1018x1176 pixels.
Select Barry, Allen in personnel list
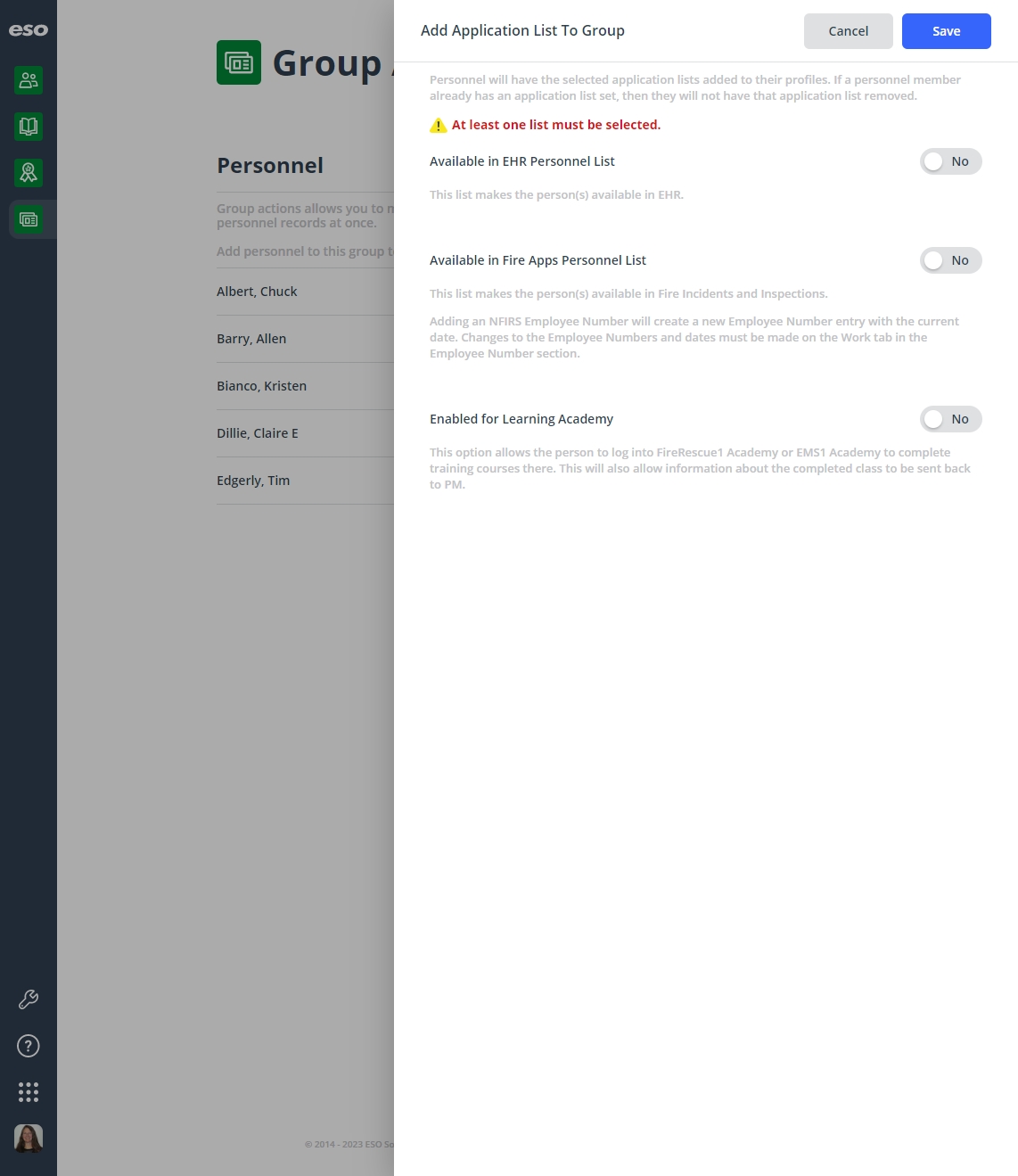pyautogui.click(x=305, y=339)
